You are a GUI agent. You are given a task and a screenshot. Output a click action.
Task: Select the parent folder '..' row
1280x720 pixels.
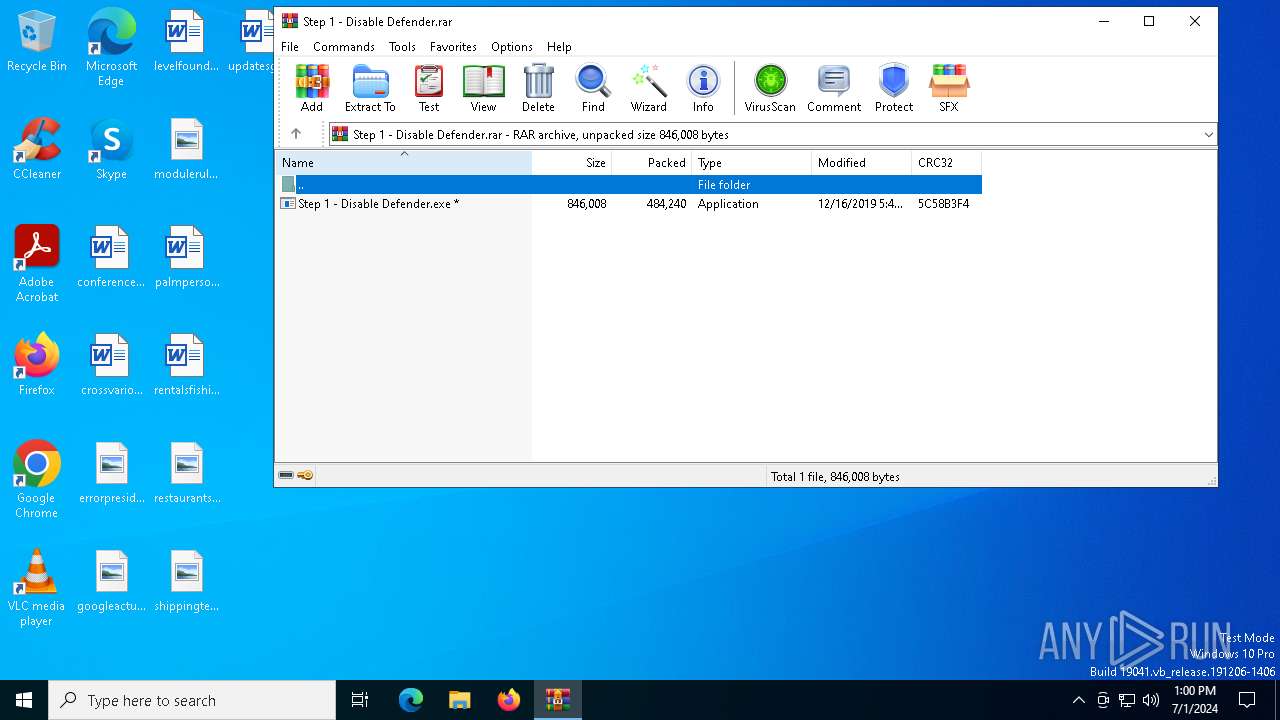(x=629, y=184)
